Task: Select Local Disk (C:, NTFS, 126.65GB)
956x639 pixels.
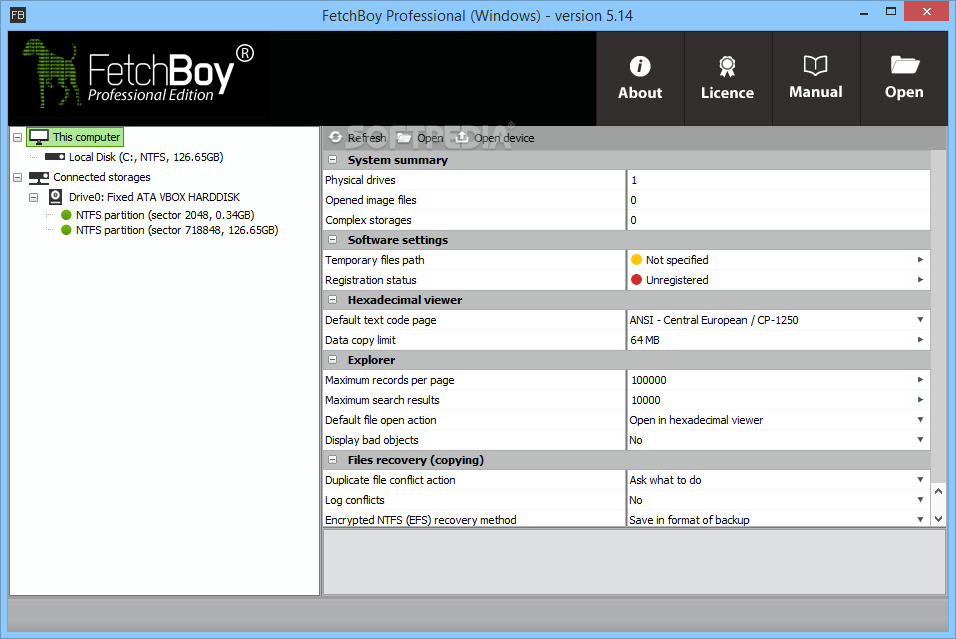Action: click(x=146, y=157)
